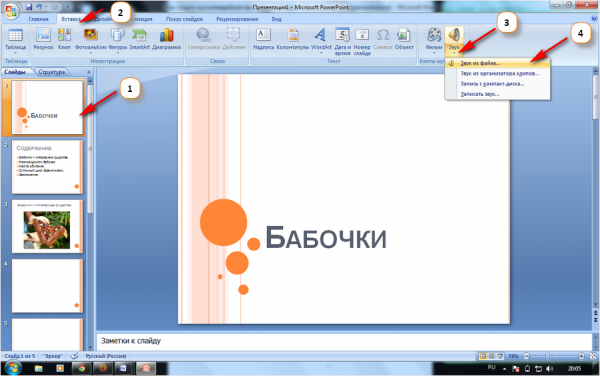Screen dimensions: 600x376
Task: Select slide 2 thumbnail Содержание
Action: (47, 167)
